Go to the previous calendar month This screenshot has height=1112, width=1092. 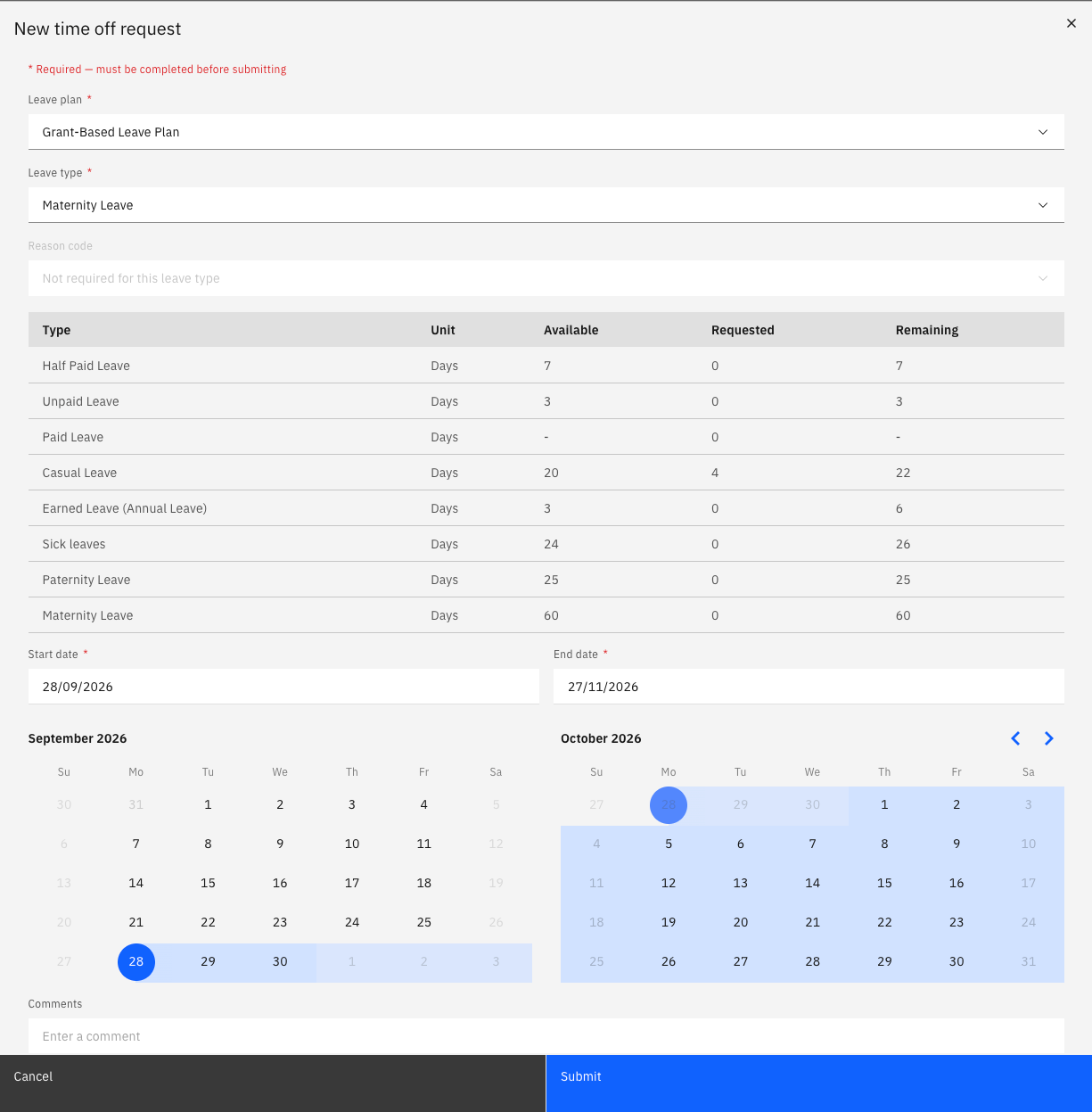pos(1015,738)
